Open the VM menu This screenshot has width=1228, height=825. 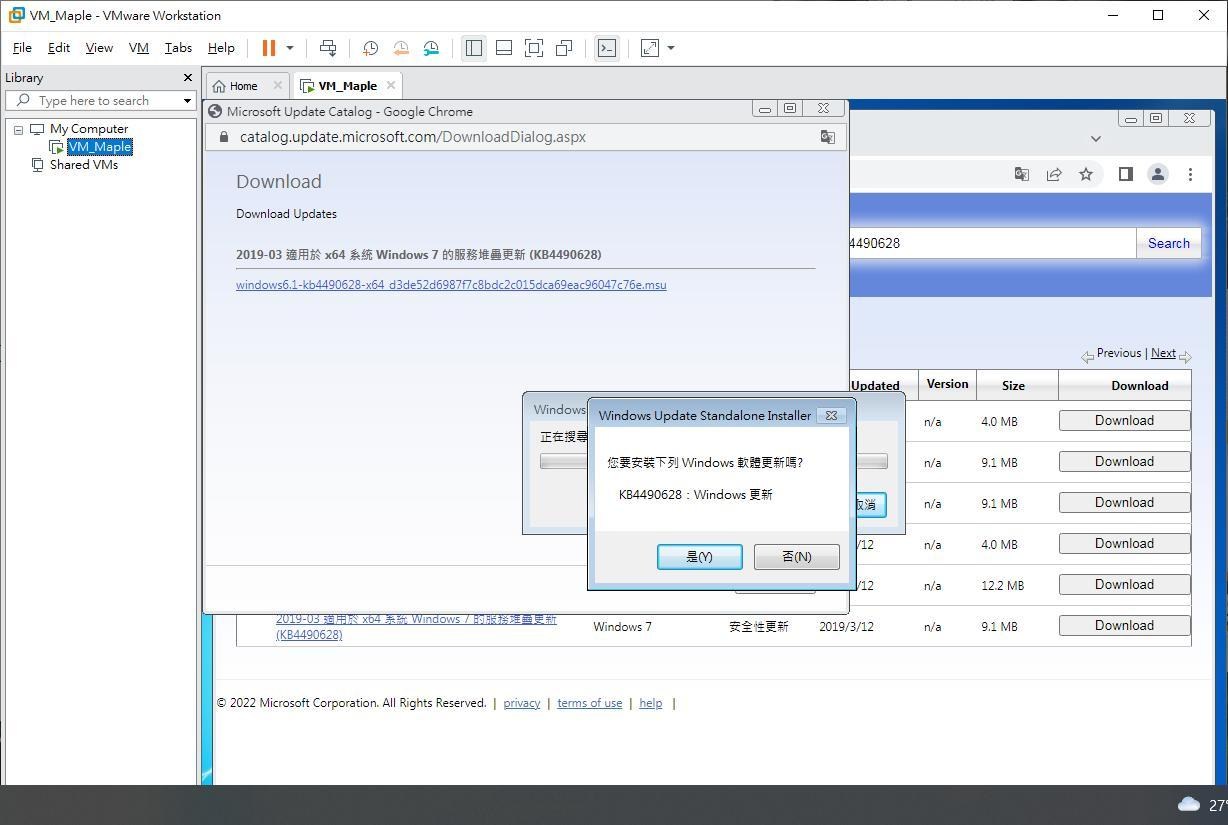[x=138, y=47]
